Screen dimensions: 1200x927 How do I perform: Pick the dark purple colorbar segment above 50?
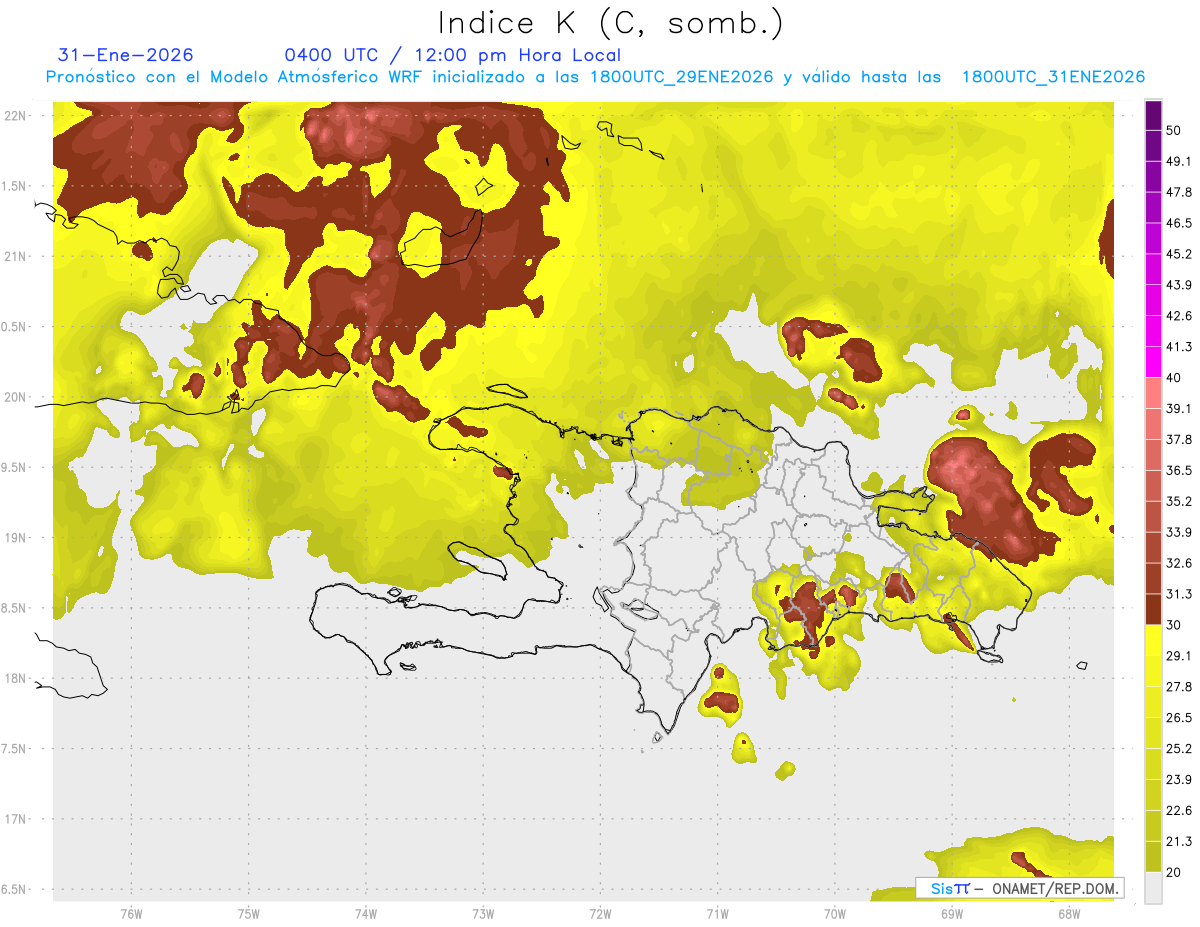pyautogui.click(x=1153, y=115)
